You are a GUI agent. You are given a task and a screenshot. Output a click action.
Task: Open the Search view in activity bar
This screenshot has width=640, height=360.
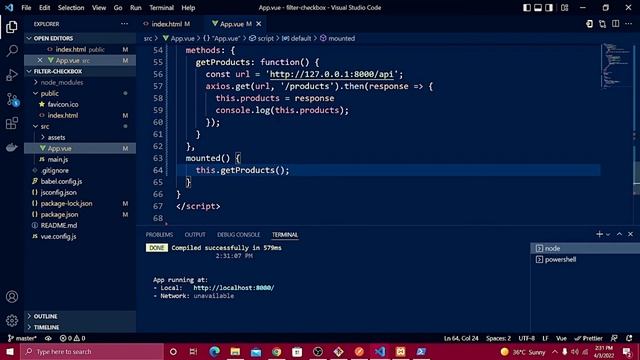12,51
